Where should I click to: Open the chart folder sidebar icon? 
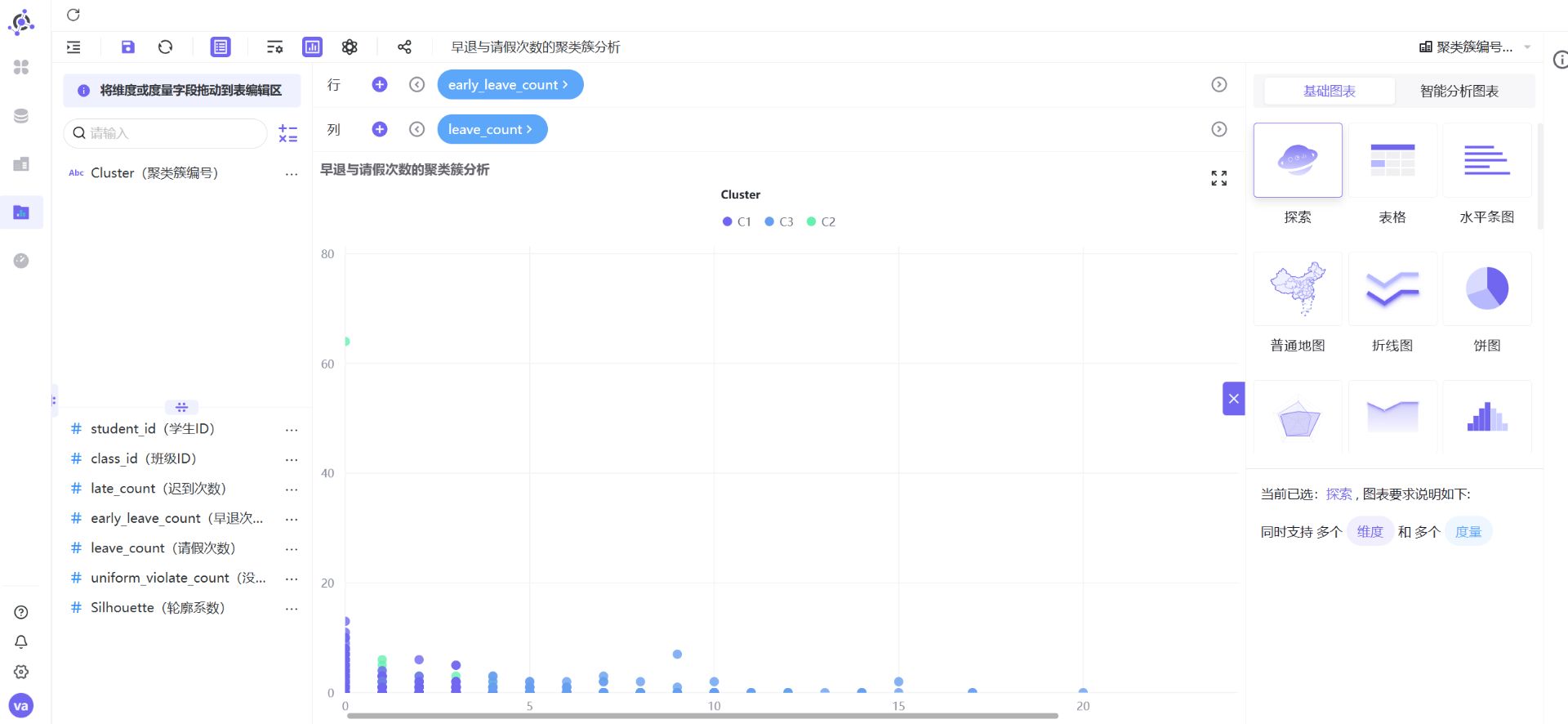(21, 212)
